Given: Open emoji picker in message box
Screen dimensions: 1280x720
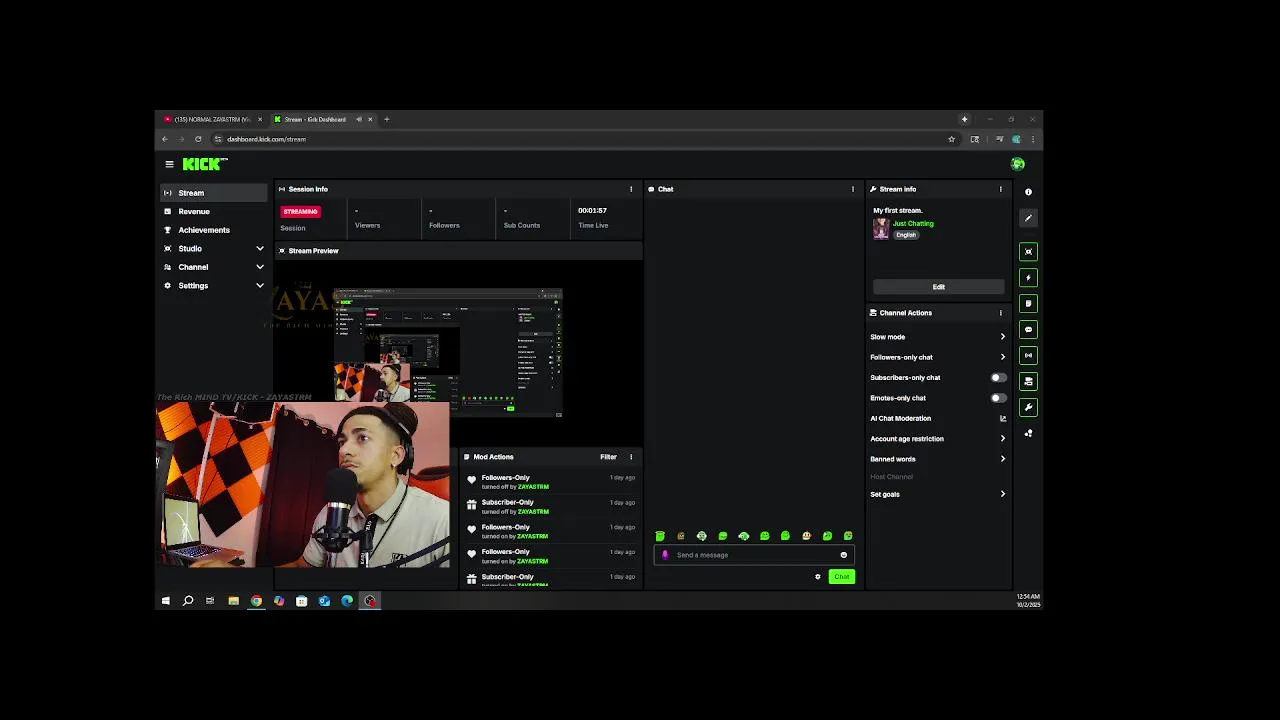Looking at the screenshot, I should point(844,555).
